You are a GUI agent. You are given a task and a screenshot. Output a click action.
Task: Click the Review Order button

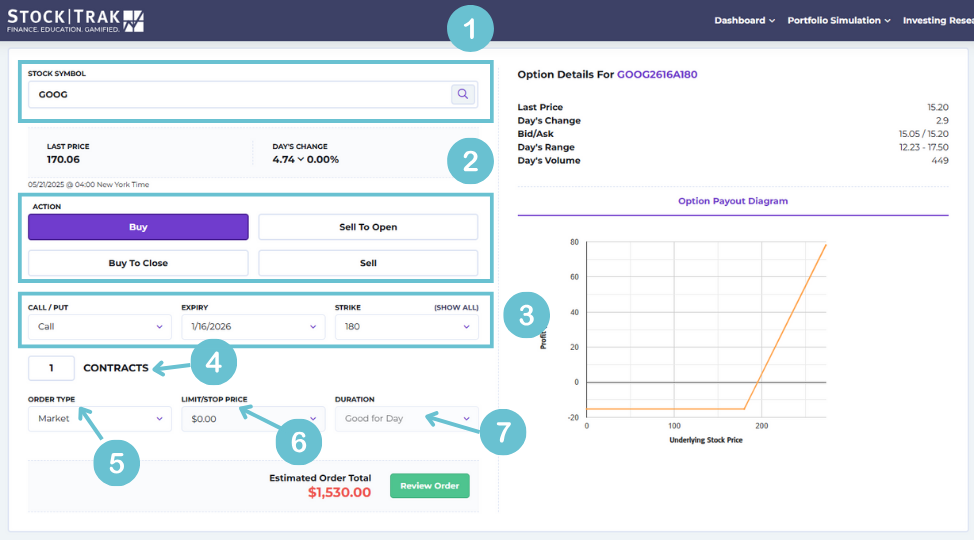pyautogui.click(x=429, y=486)
